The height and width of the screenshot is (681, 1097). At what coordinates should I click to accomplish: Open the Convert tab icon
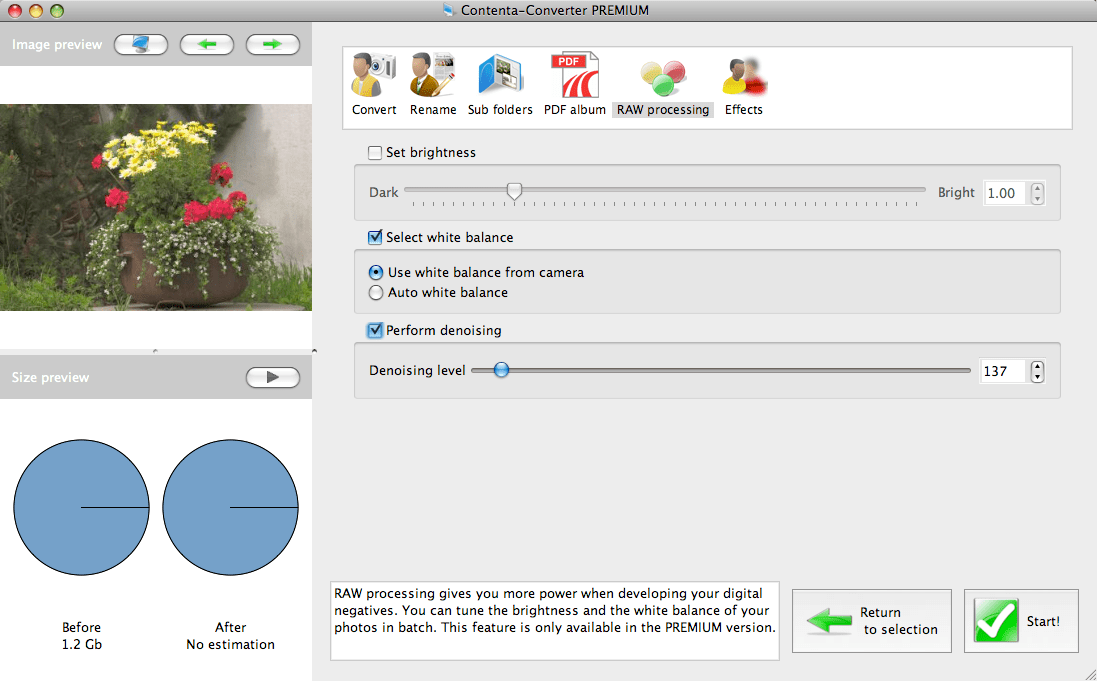374,75
